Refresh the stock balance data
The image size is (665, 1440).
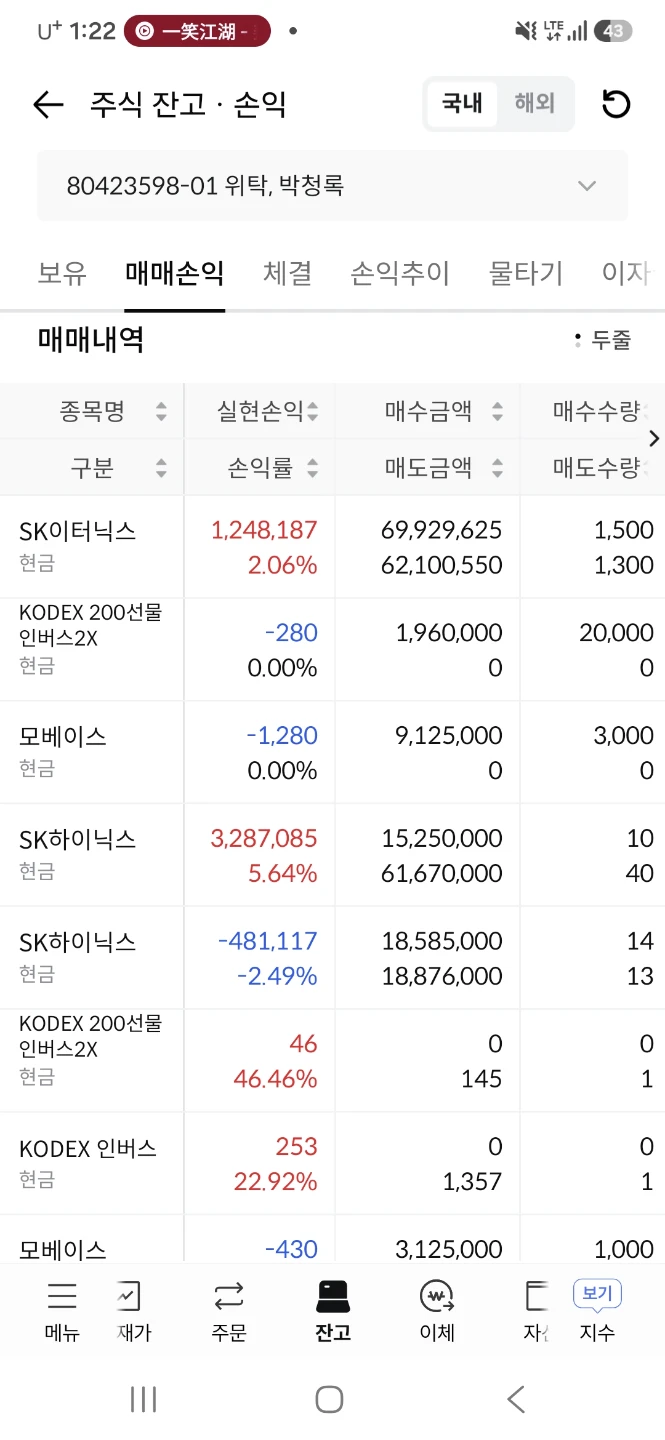[616, 104]
